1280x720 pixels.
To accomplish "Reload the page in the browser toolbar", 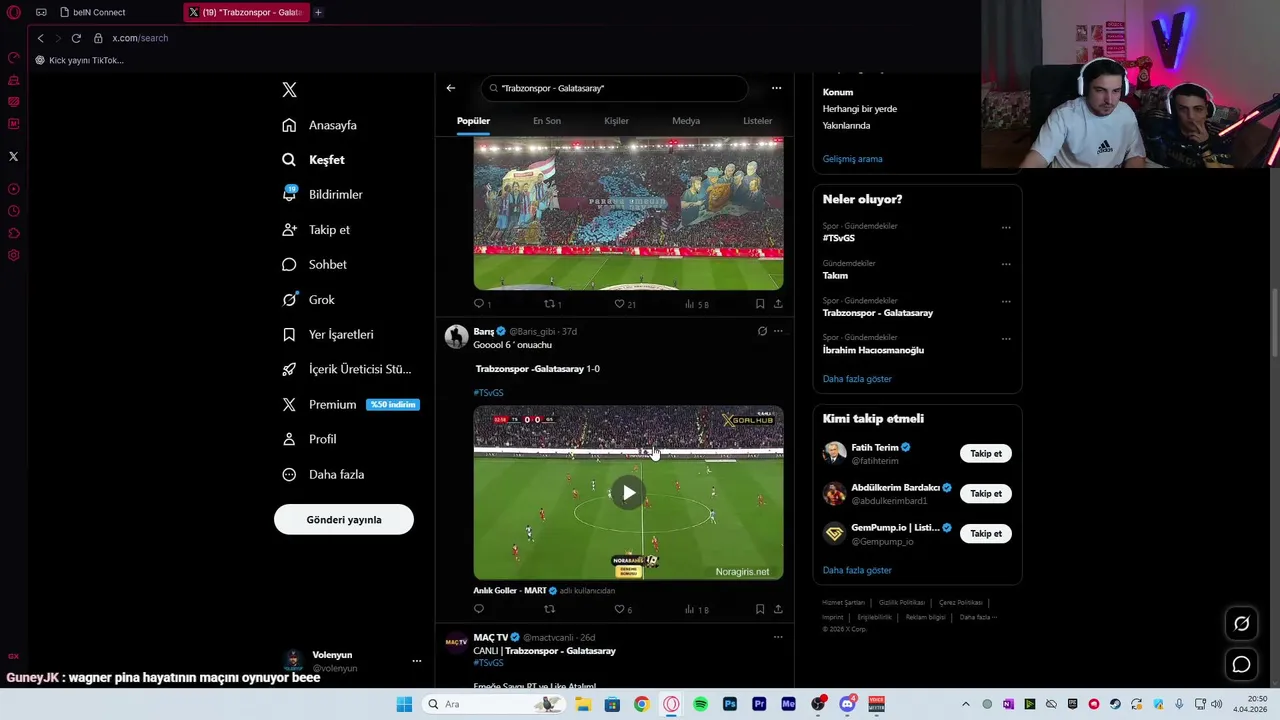I will (76, 38).
